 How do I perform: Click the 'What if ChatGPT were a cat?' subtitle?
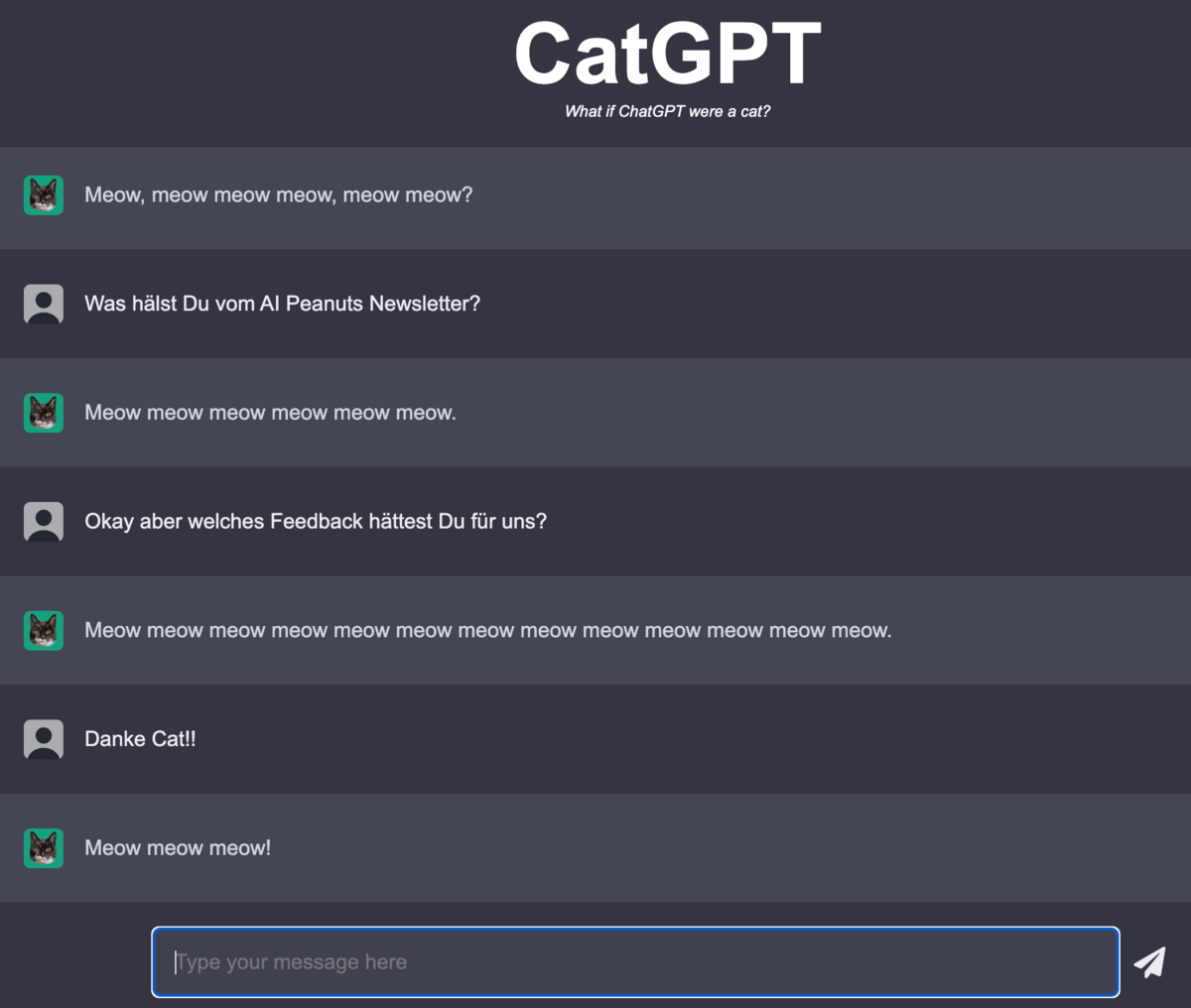668,111
